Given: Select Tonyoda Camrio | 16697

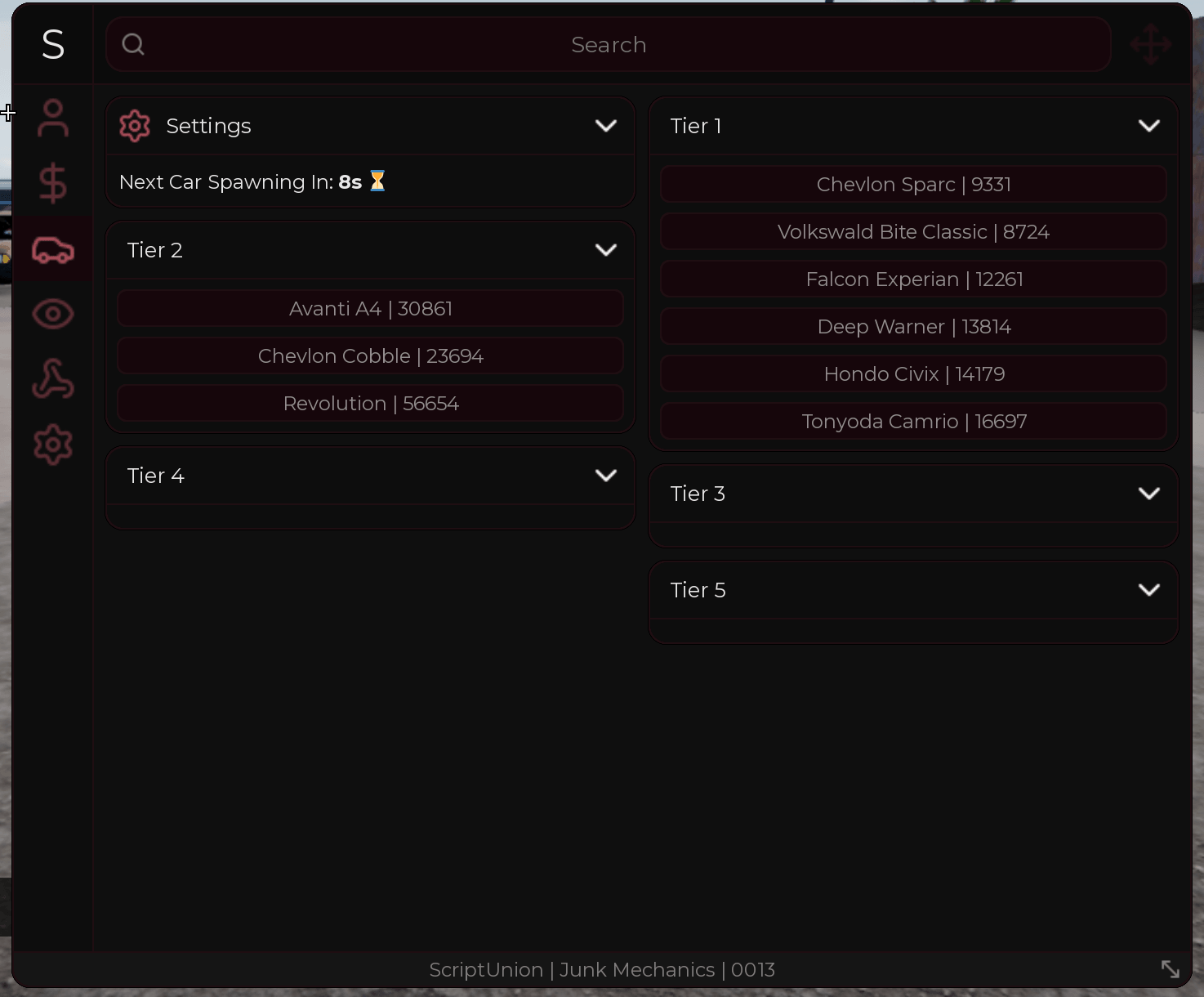Looking at the screenshot, I should point(913,422).
